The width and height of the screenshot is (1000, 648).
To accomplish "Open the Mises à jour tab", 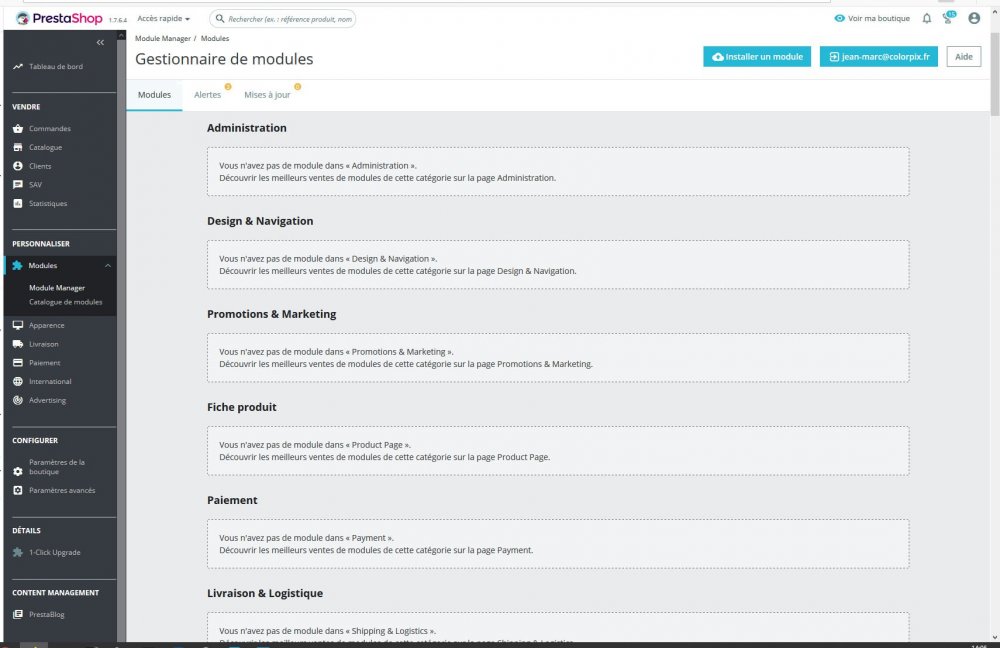I will click(x=266, y=94).
